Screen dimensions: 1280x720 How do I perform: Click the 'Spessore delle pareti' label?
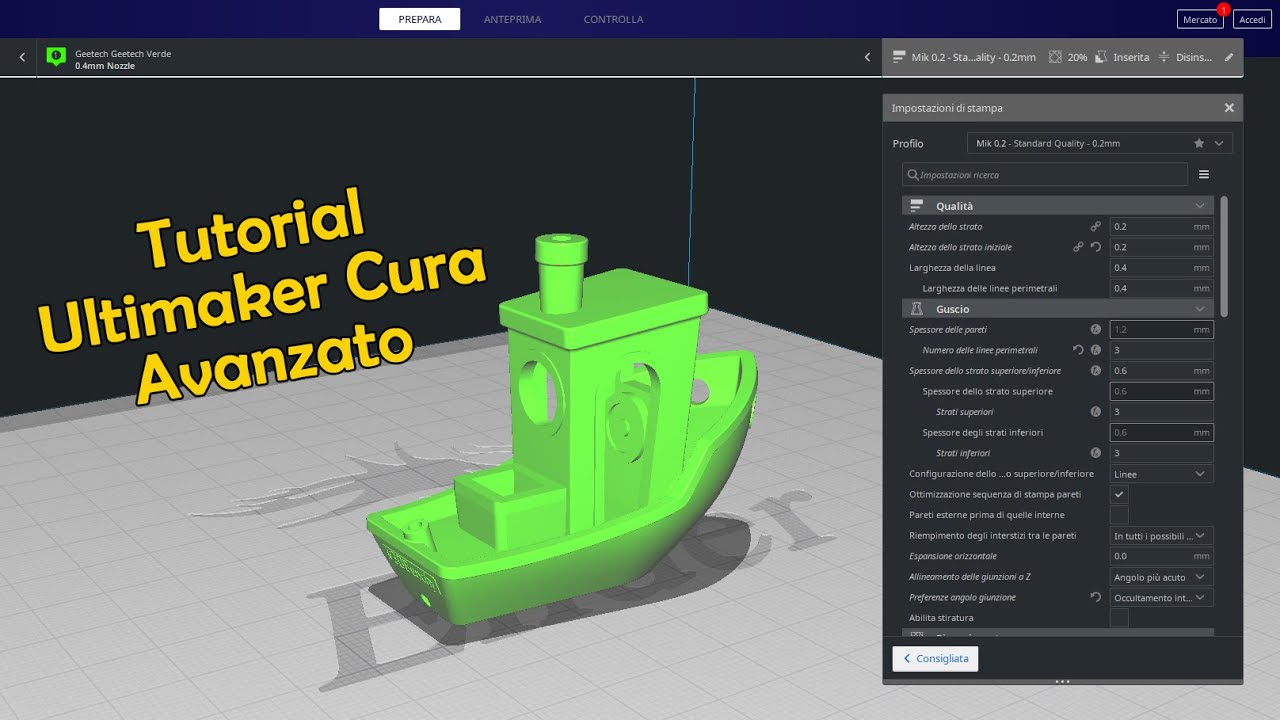[948, 329]
